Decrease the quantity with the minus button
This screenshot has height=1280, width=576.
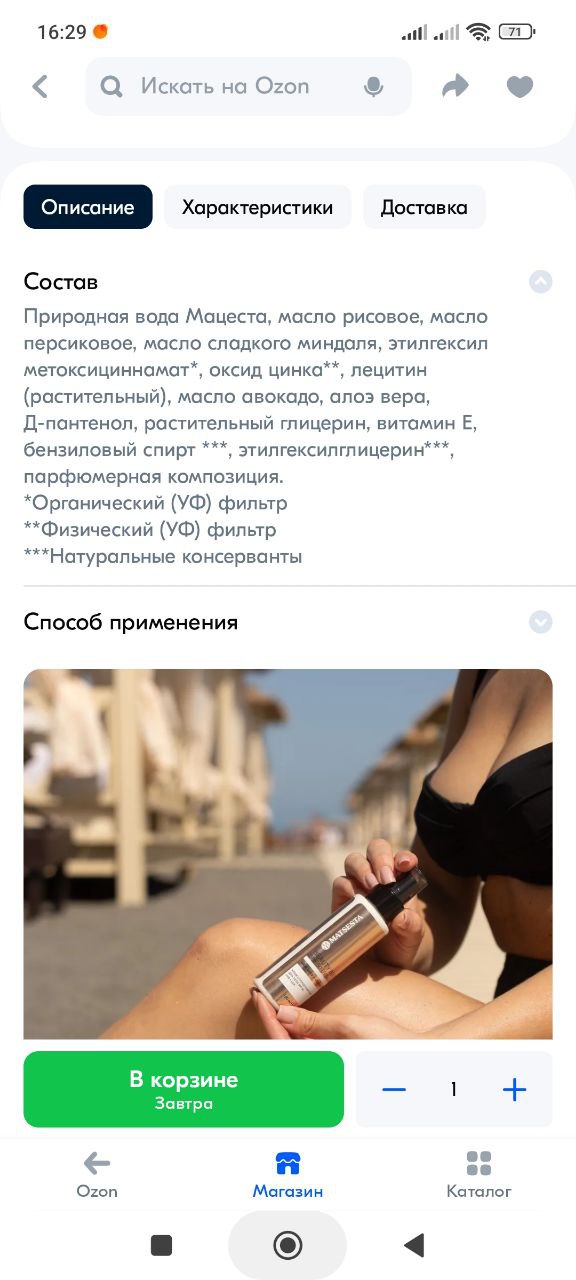(x=394, y=1089)
